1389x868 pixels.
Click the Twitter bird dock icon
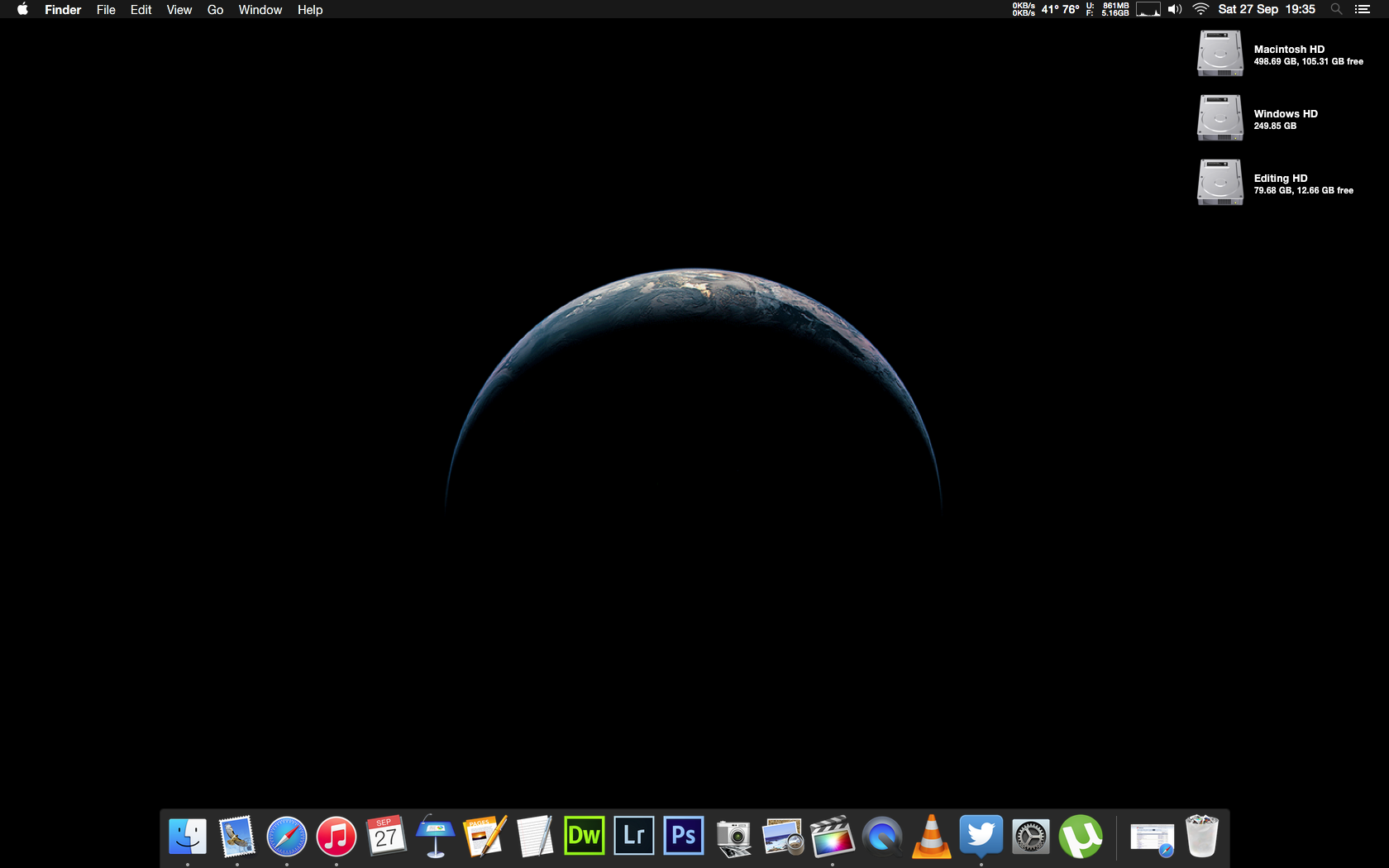coord(981,835)
